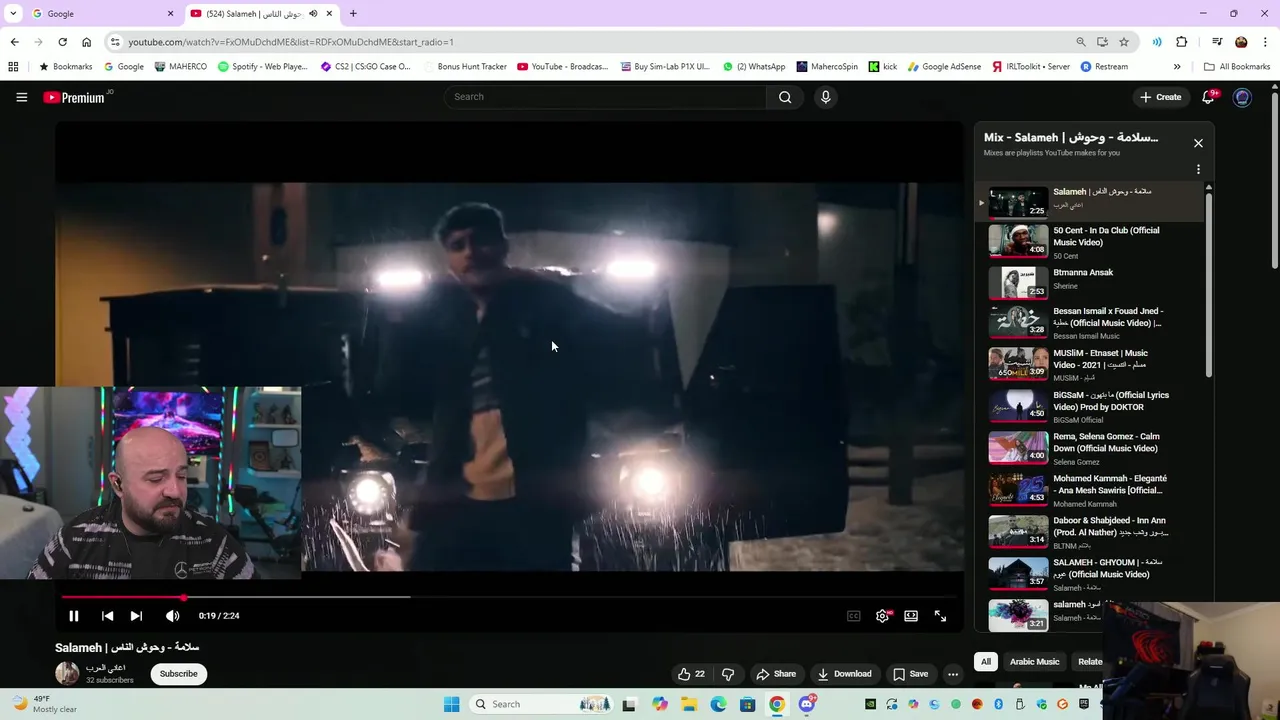Focus the YouTube search box
The height and width of the screenshot is (720, 1280).
[606, 97]
